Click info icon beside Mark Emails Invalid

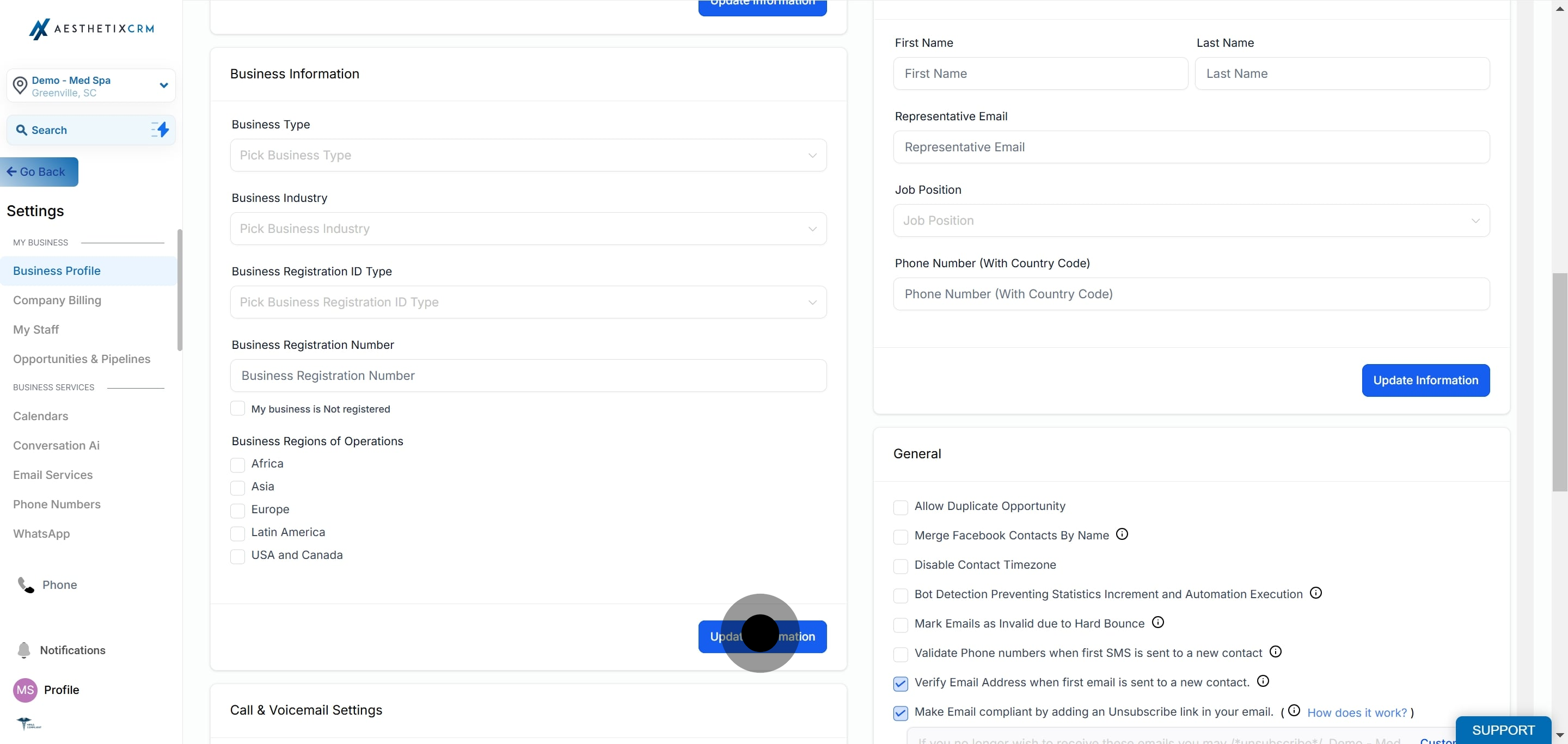coord(1157,622)
